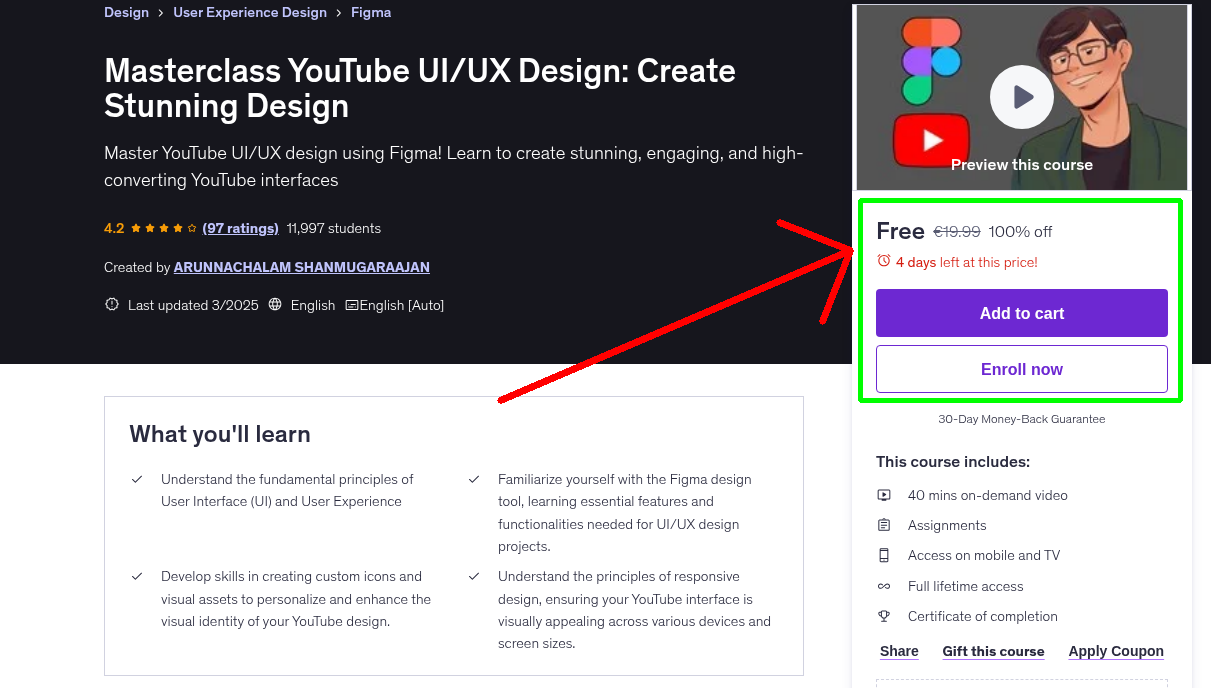
Task: Click the on-demand video icon
Action: 884,494
